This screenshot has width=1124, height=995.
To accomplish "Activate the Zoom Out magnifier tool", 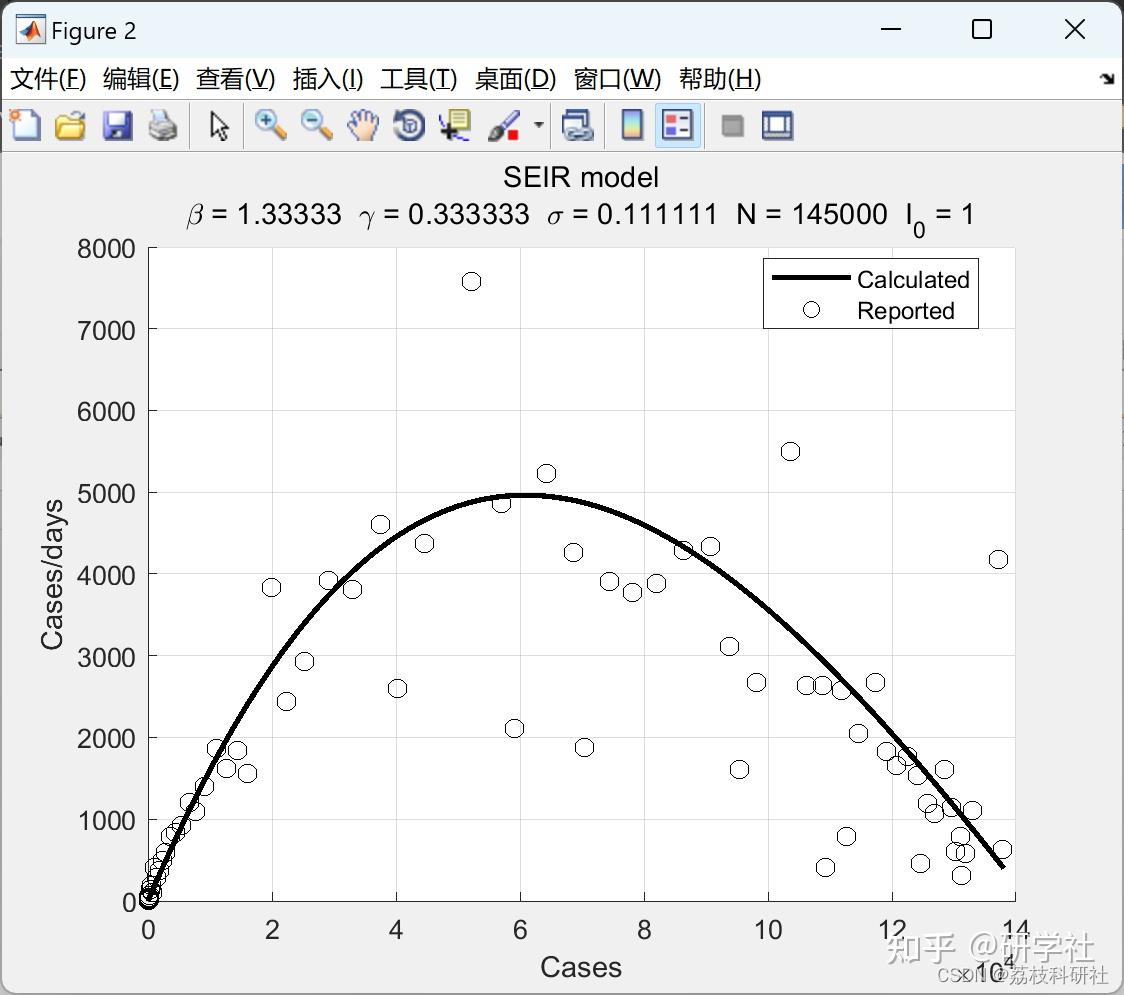I will 316,125.
